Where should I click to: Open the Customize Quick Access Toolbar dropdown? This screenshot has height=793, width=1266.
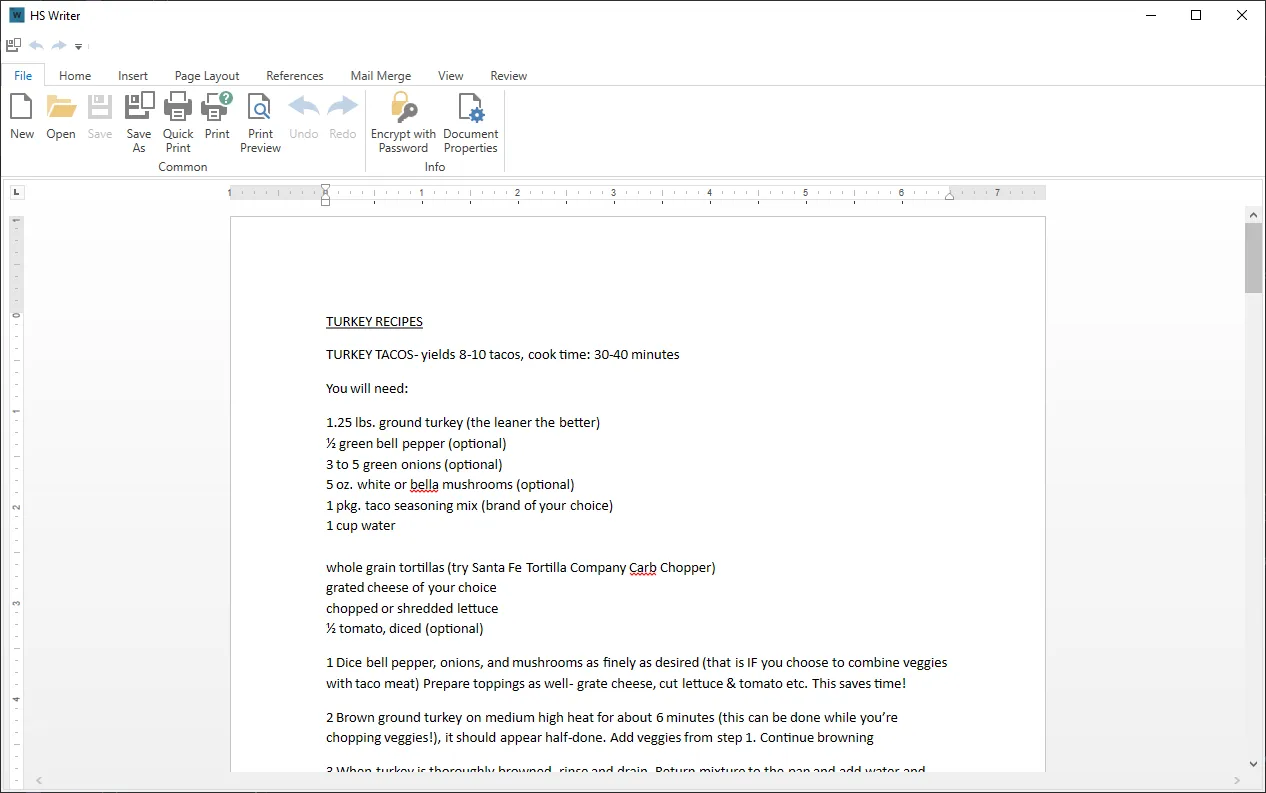(78, 46)
